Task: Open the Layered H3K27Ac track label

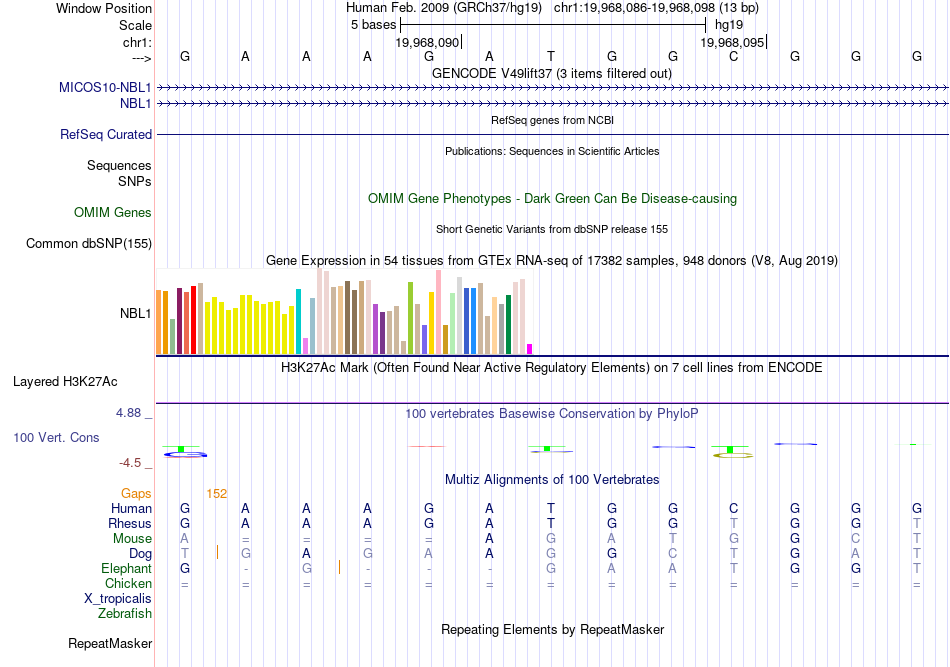Action: tap(65, 382)
